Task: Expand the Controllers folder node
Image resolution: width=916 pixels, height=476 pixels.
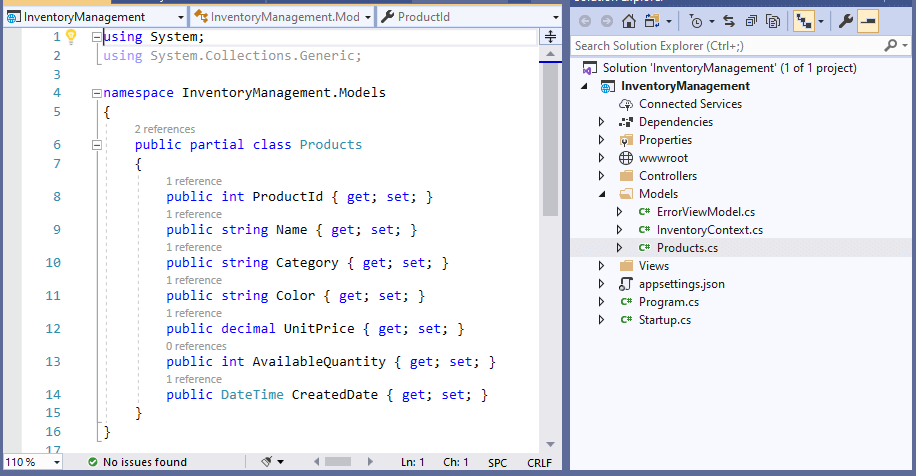Action: [x=602, y=176]
